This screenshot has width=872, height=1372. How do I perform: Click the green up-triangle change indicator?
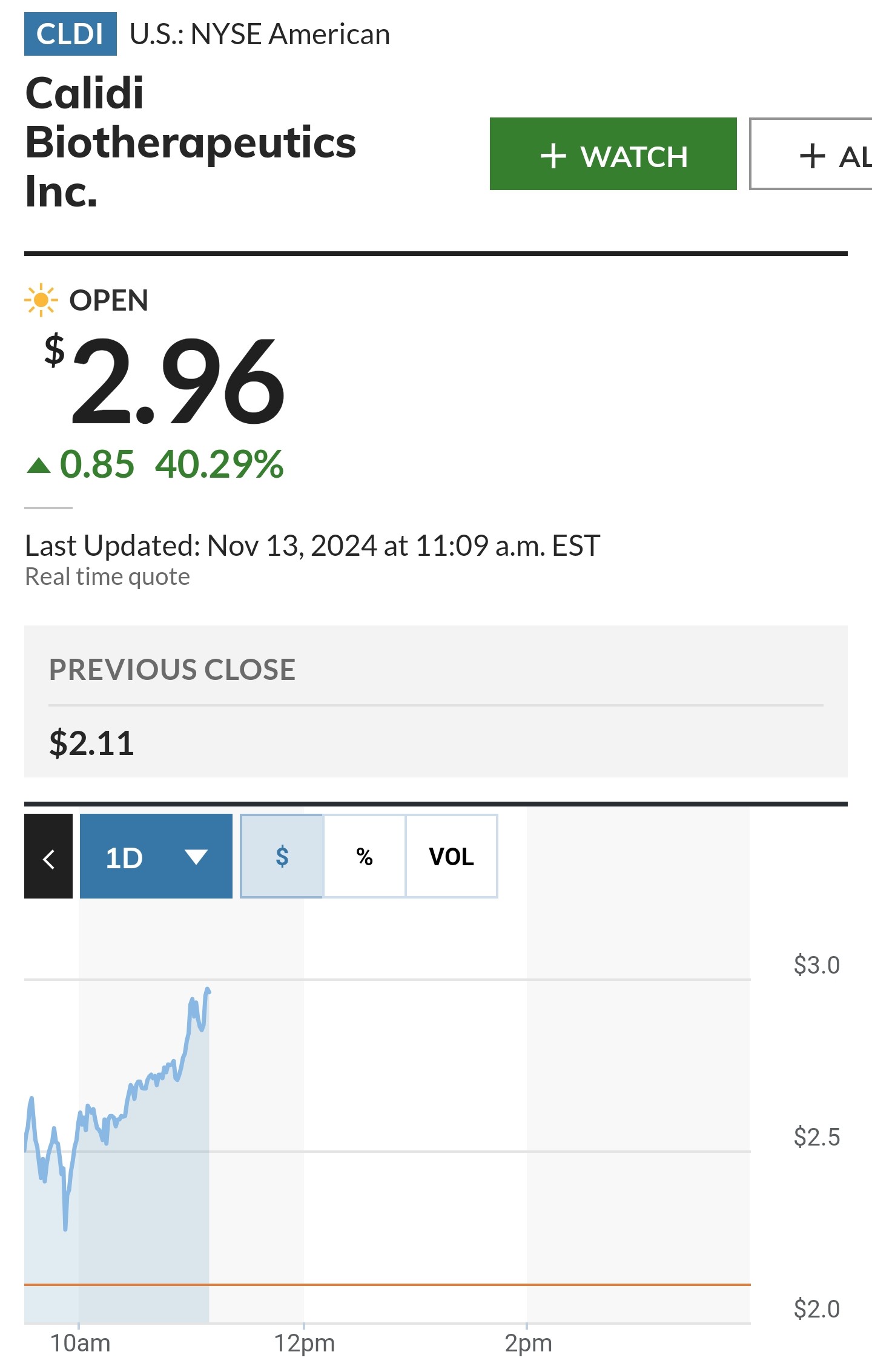point(39,465)
